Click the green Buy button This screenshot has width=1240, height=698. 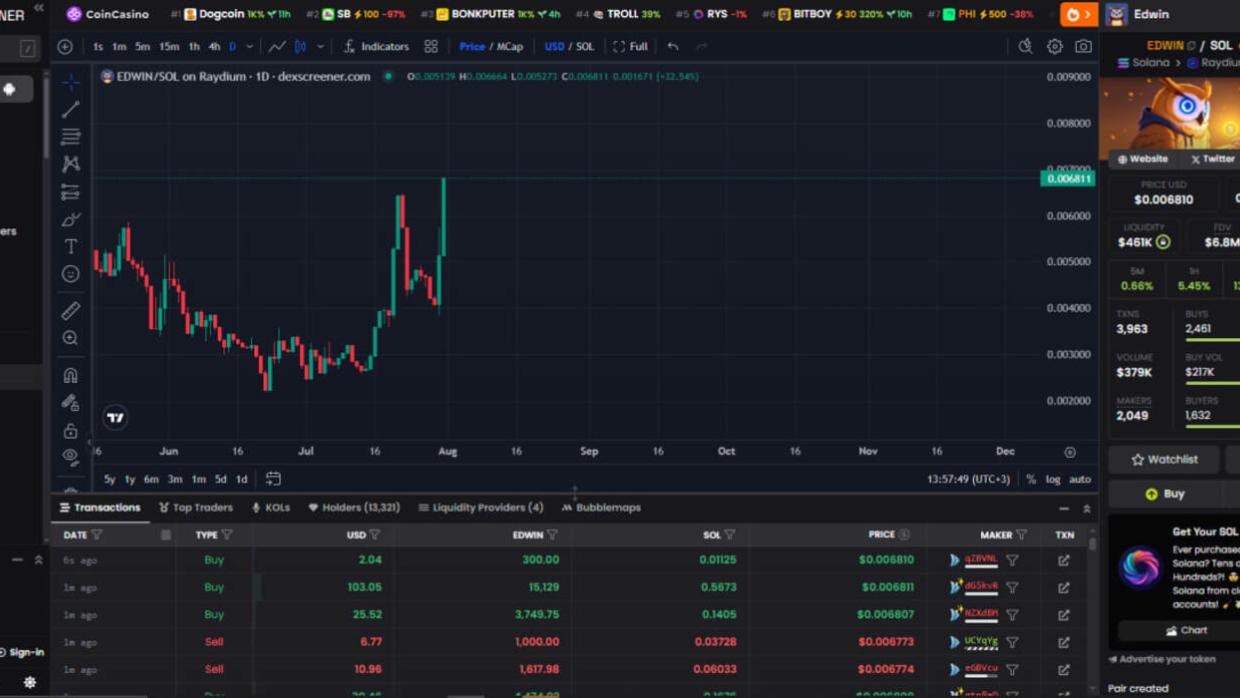tap(1164, 494)
